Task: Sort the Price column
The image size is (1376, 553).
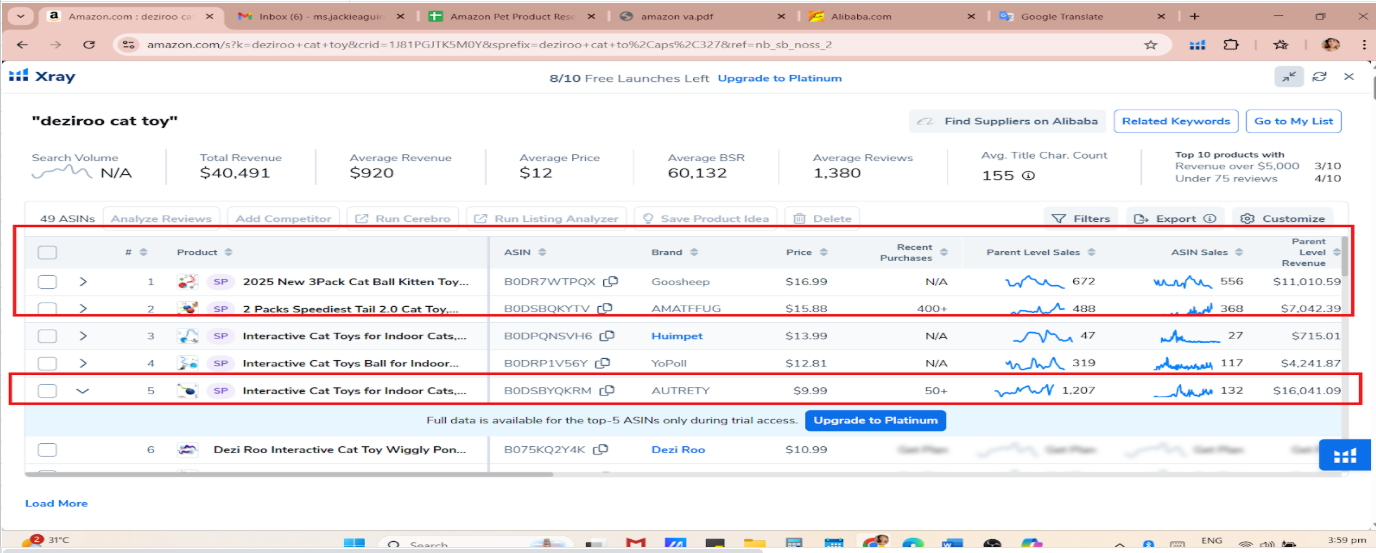Action: [824, 252]
